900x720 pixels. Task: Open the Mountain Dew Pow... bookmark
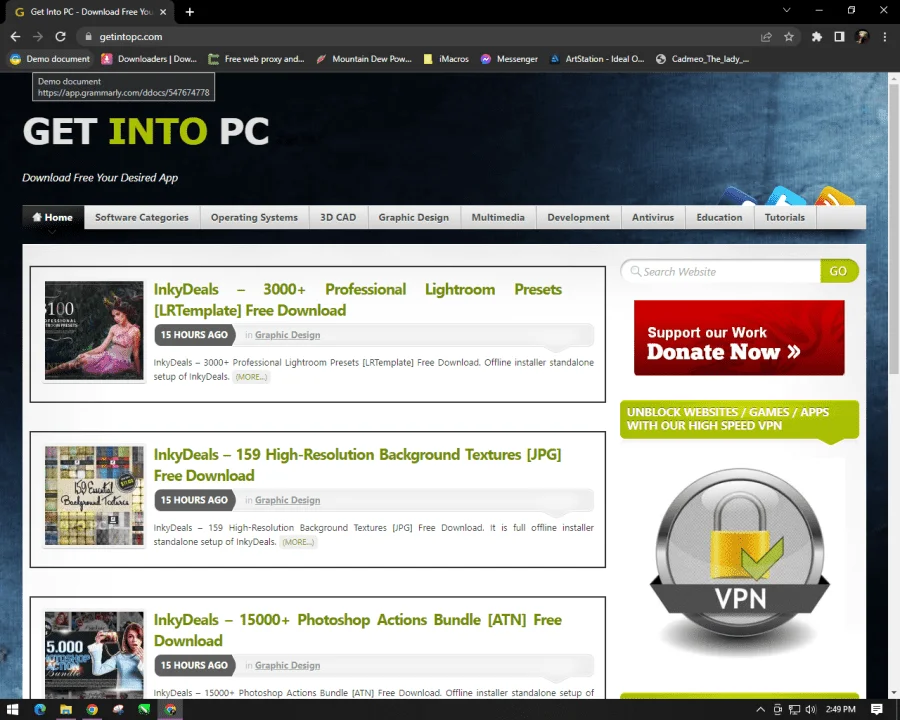(x=364, y=59)
